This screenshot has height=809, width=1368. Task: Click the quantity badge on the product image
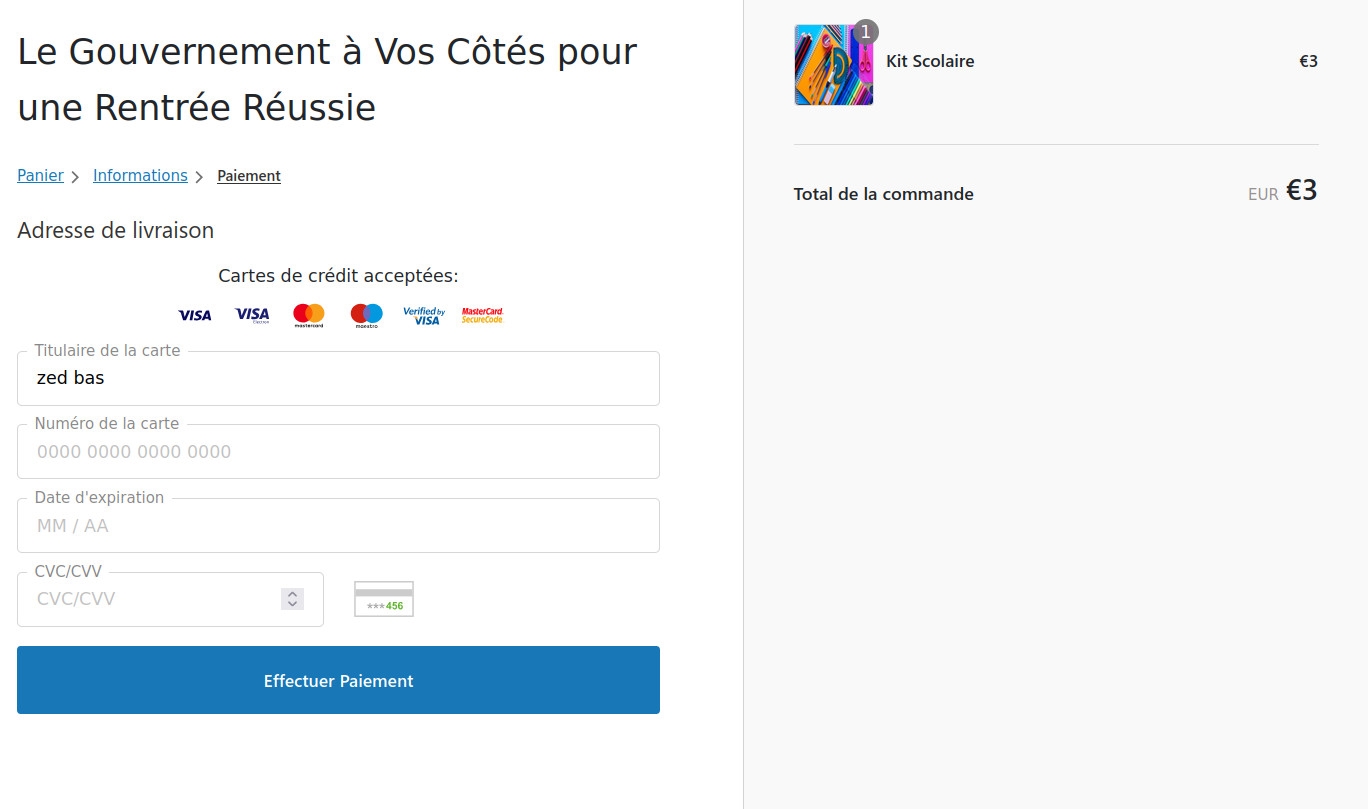pos(865,31)
